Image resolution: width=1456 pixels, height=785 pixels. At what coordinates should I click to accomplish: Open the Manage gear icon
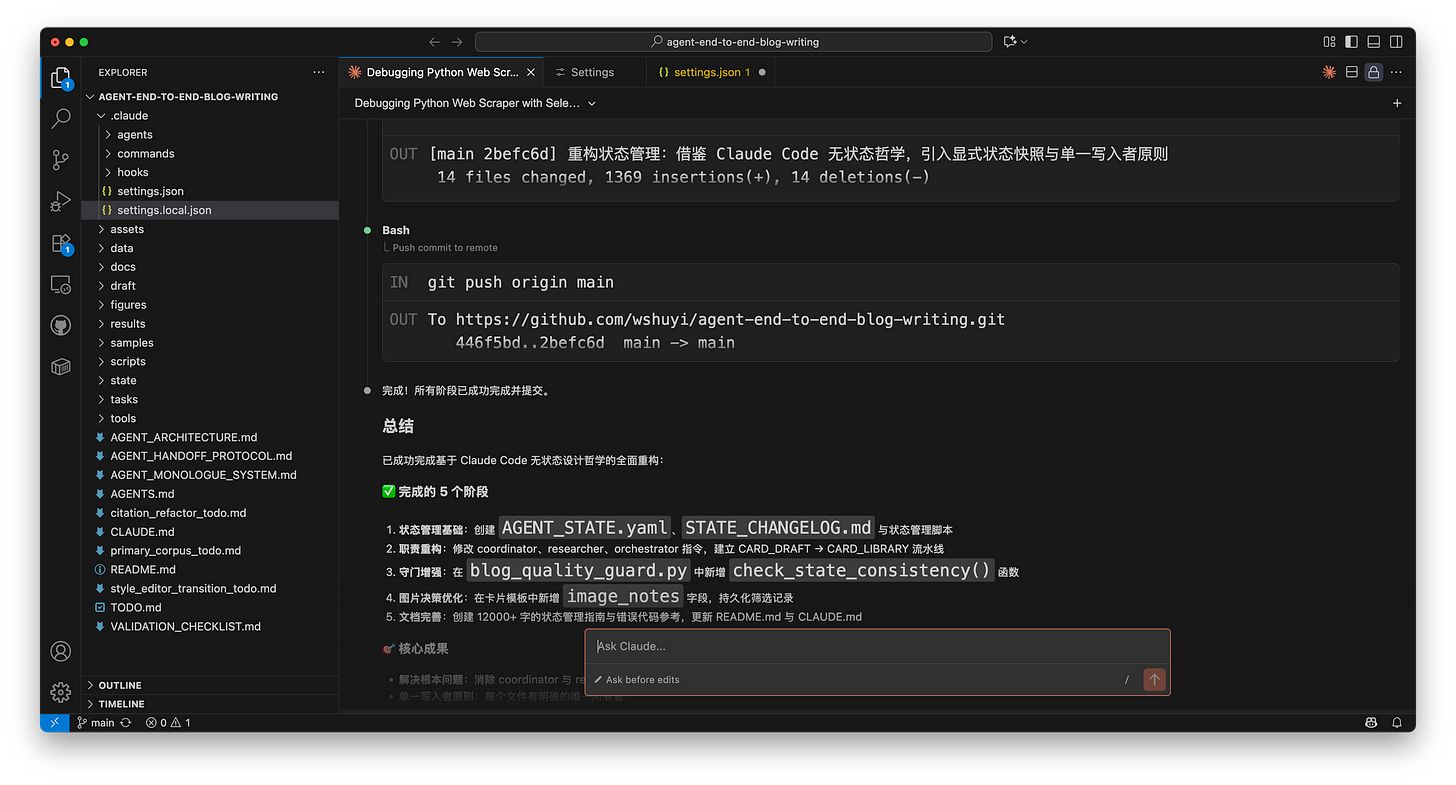coord(61,692)
